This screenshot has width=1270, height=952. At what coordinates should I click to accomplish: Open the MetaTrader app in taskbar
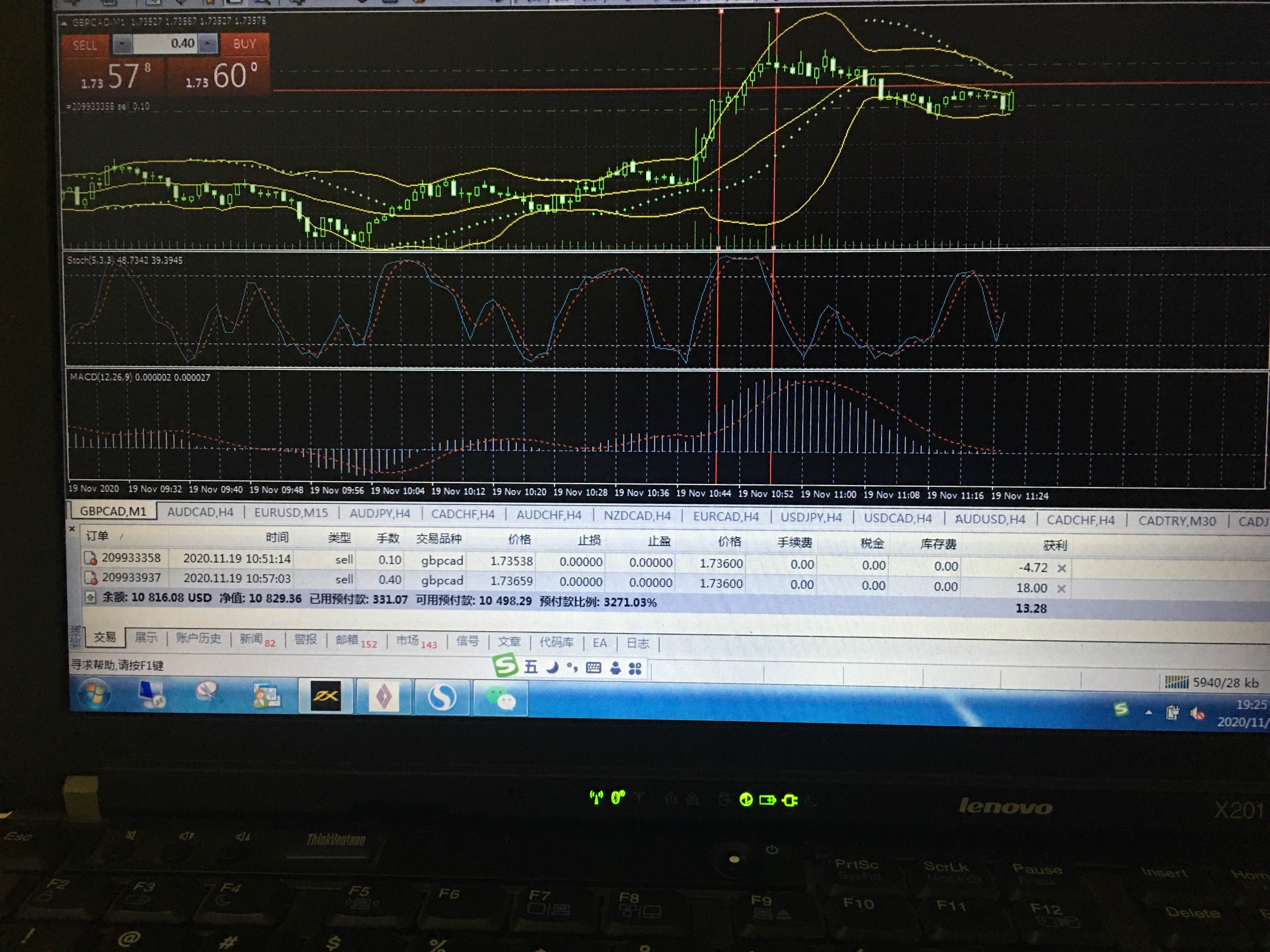coord(326,697)
